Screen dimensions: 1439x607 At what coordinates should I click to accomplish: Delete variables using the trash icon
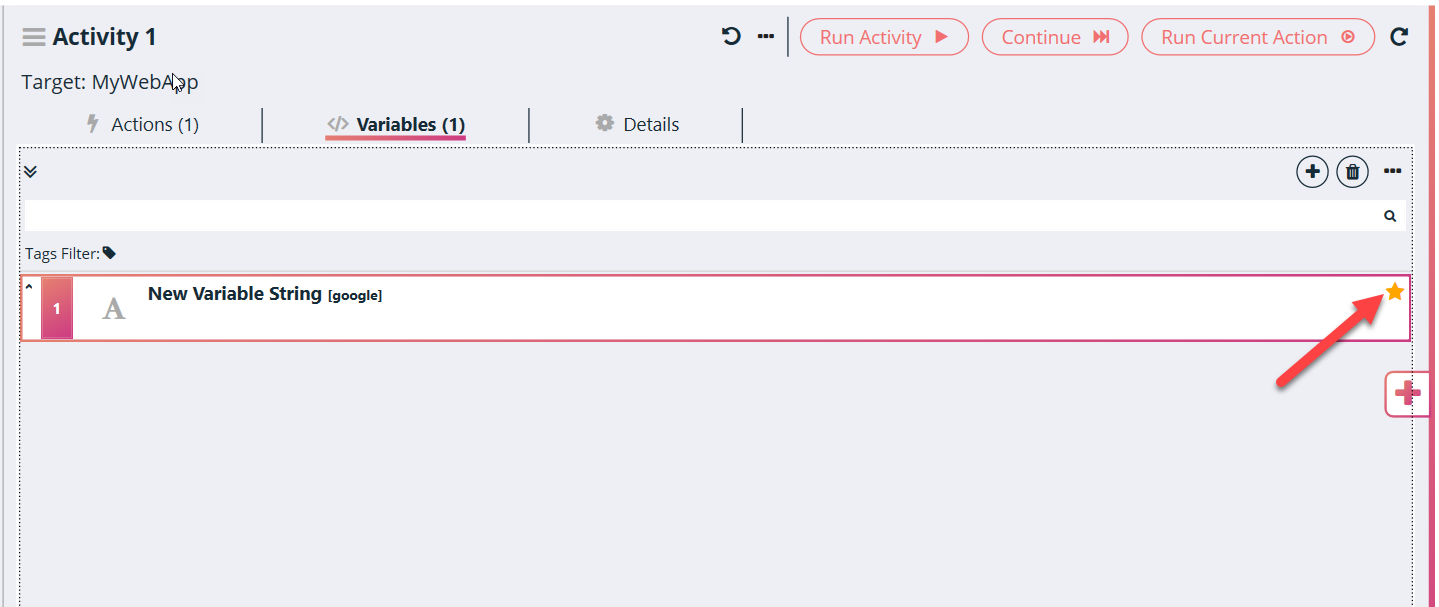tap(1352, 172)
